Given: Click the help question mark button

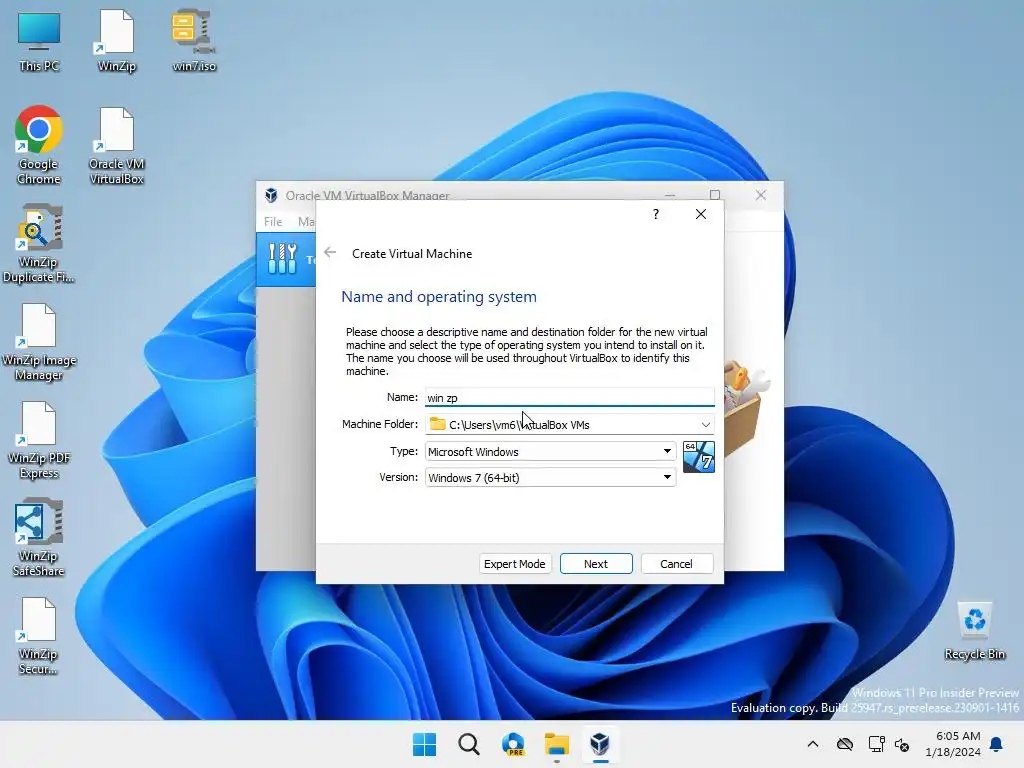Looking at the screenshot, I should (x=656, y=214).
